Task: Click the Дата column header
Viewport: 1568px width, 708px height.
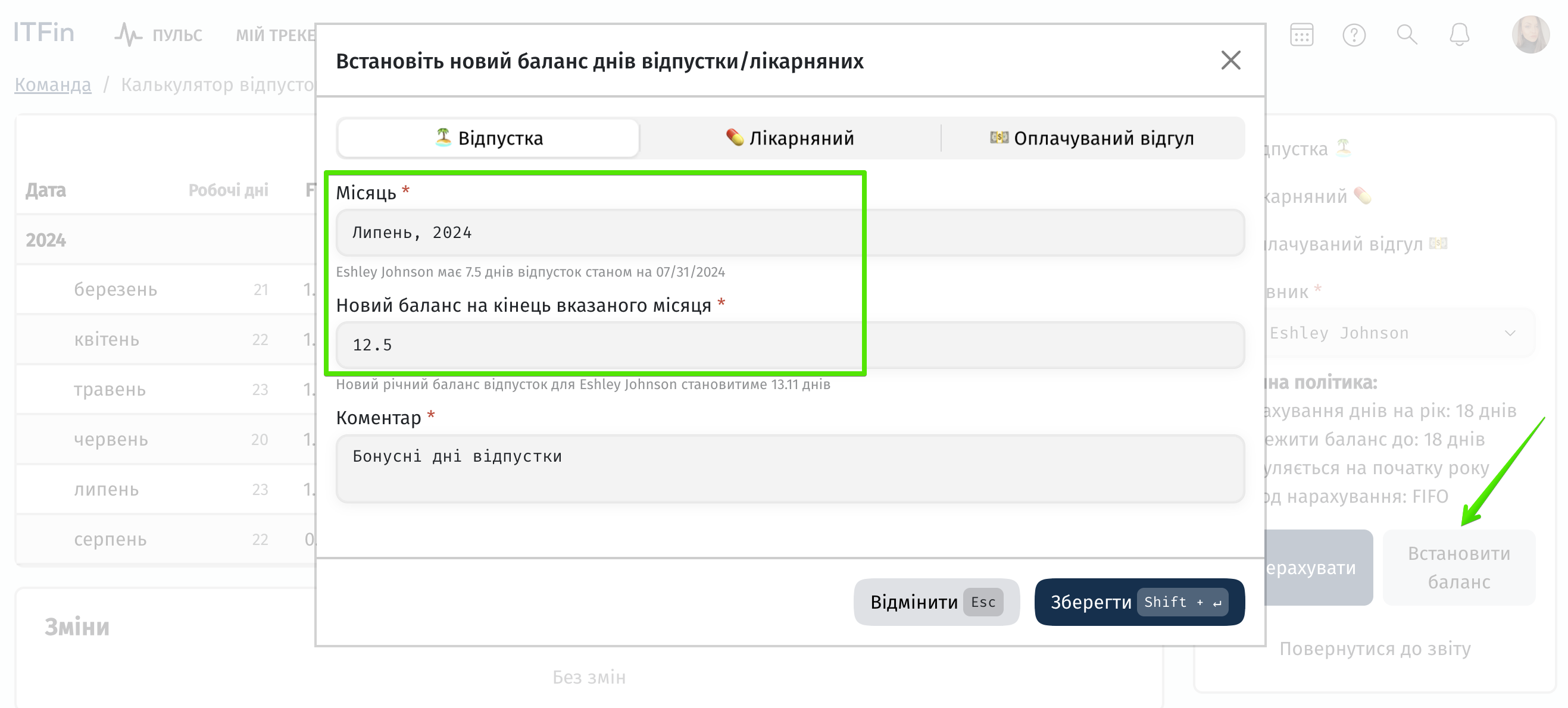Action: coord(46,190)
